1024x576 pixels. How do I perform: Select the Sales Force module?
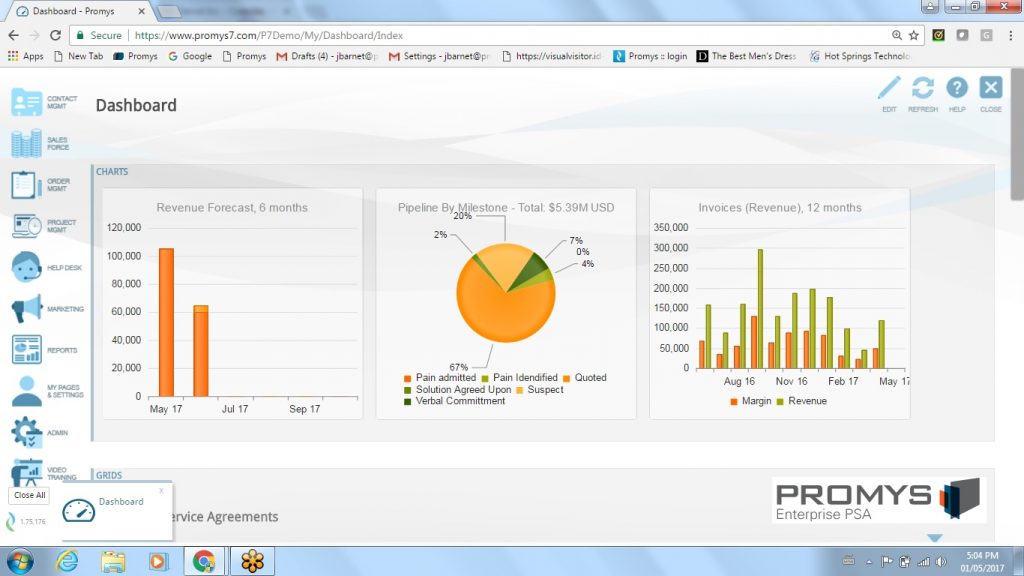pyautogui.click(x=27, y=143)
